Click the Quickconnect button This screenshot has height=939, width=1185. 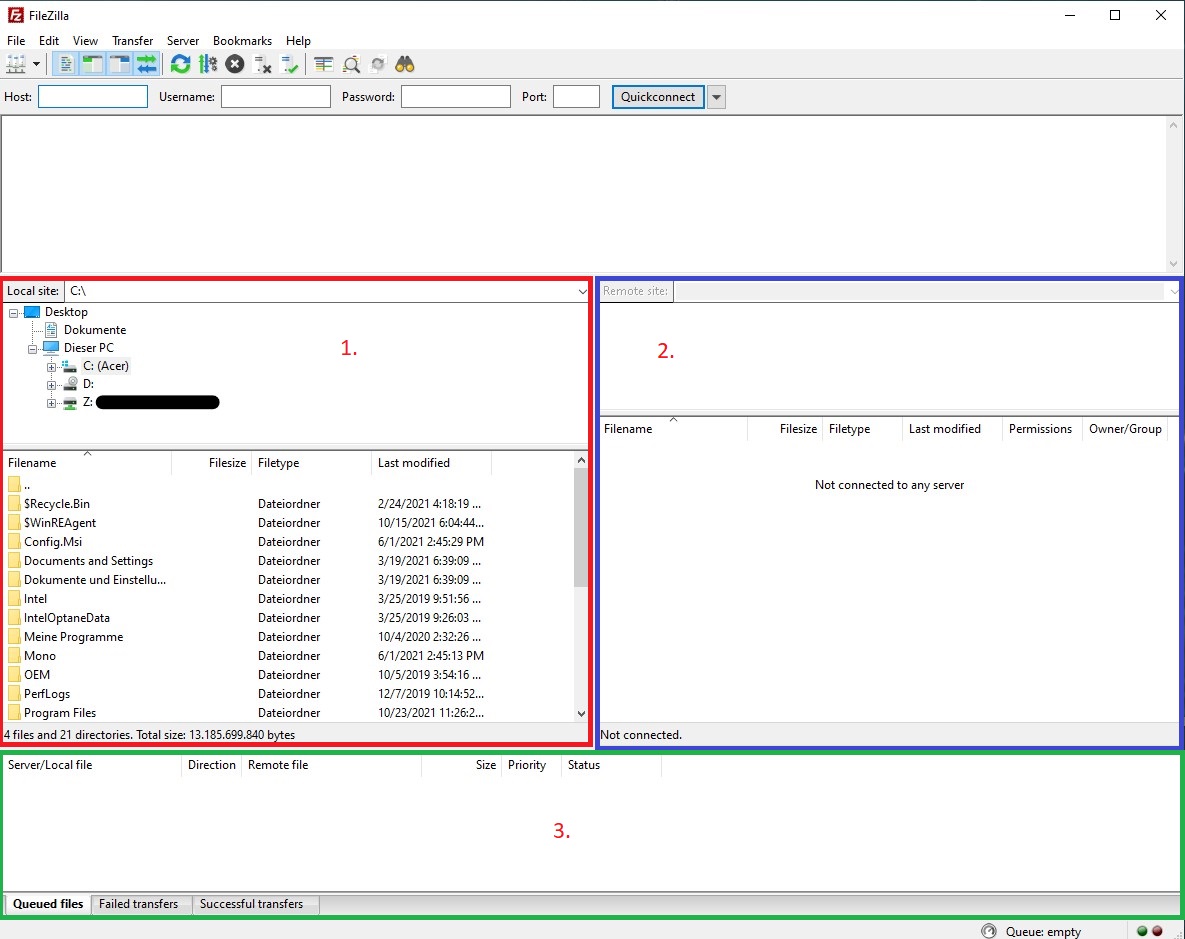658,97
